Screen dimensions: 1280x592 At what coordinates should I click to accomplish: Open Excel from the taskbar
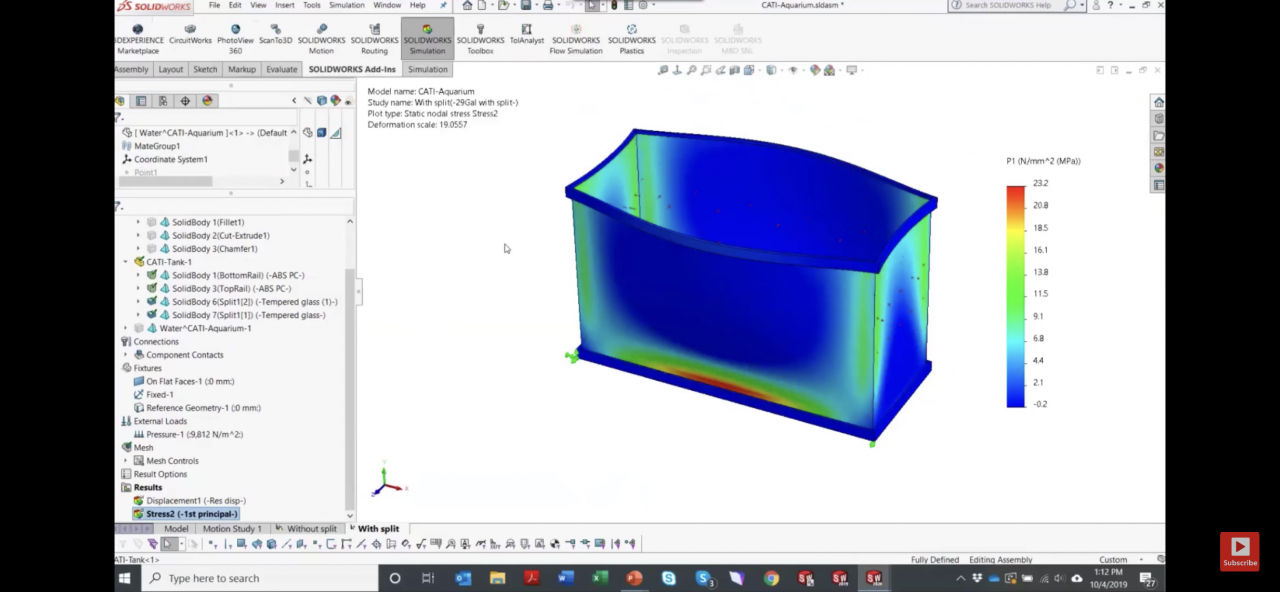point(600,578)
